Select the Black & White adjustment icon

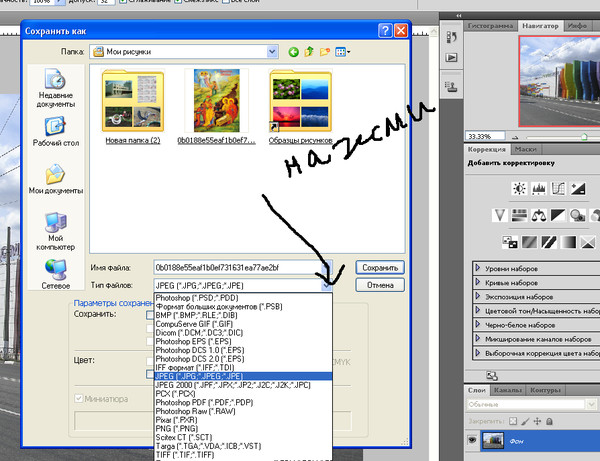pos(558,215)
